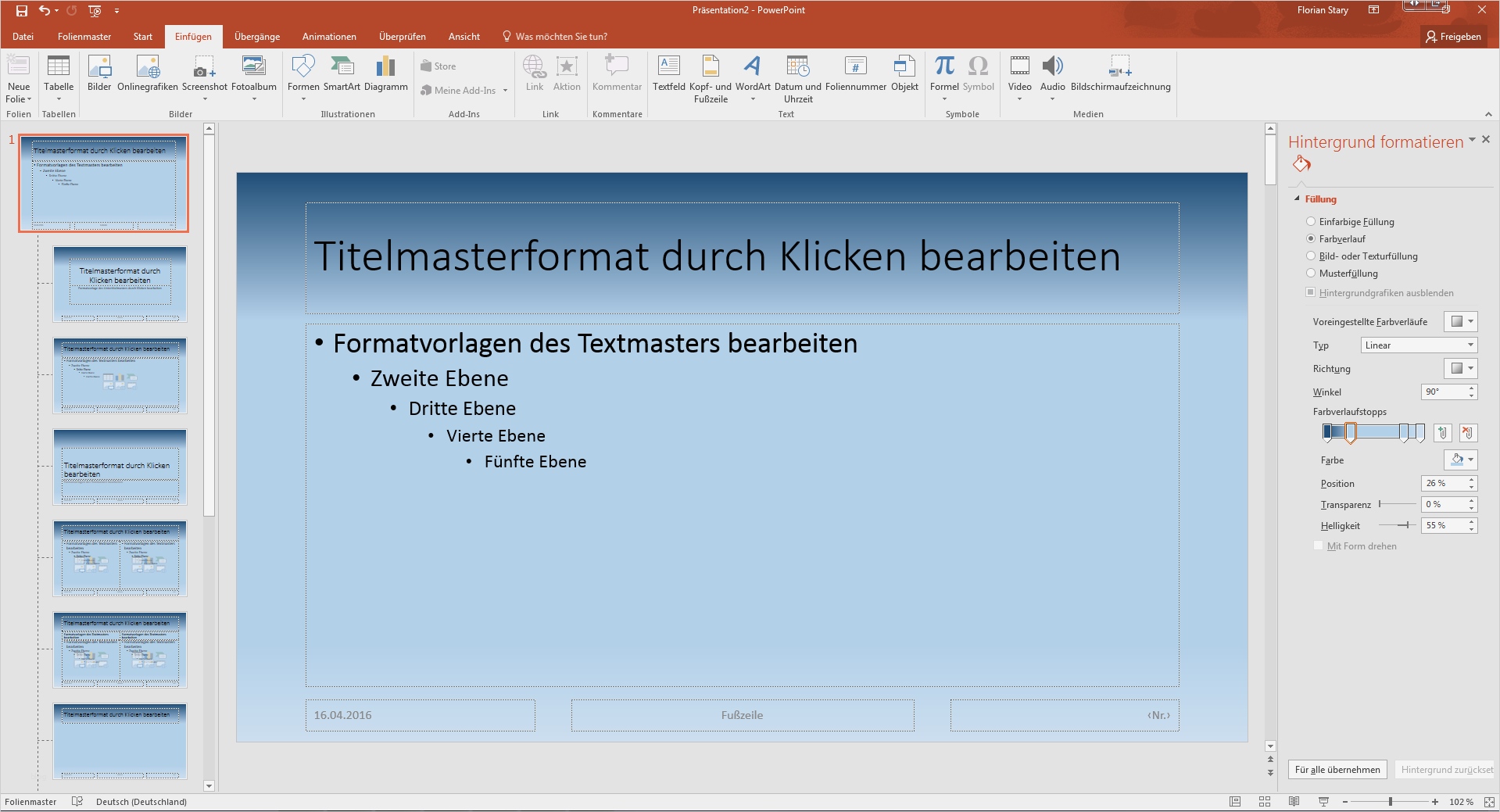This screenshot has height=812, width=1500.
Task: Open the Richtung dropdown
Action: pyautogui.click(x=1460, y=368)
